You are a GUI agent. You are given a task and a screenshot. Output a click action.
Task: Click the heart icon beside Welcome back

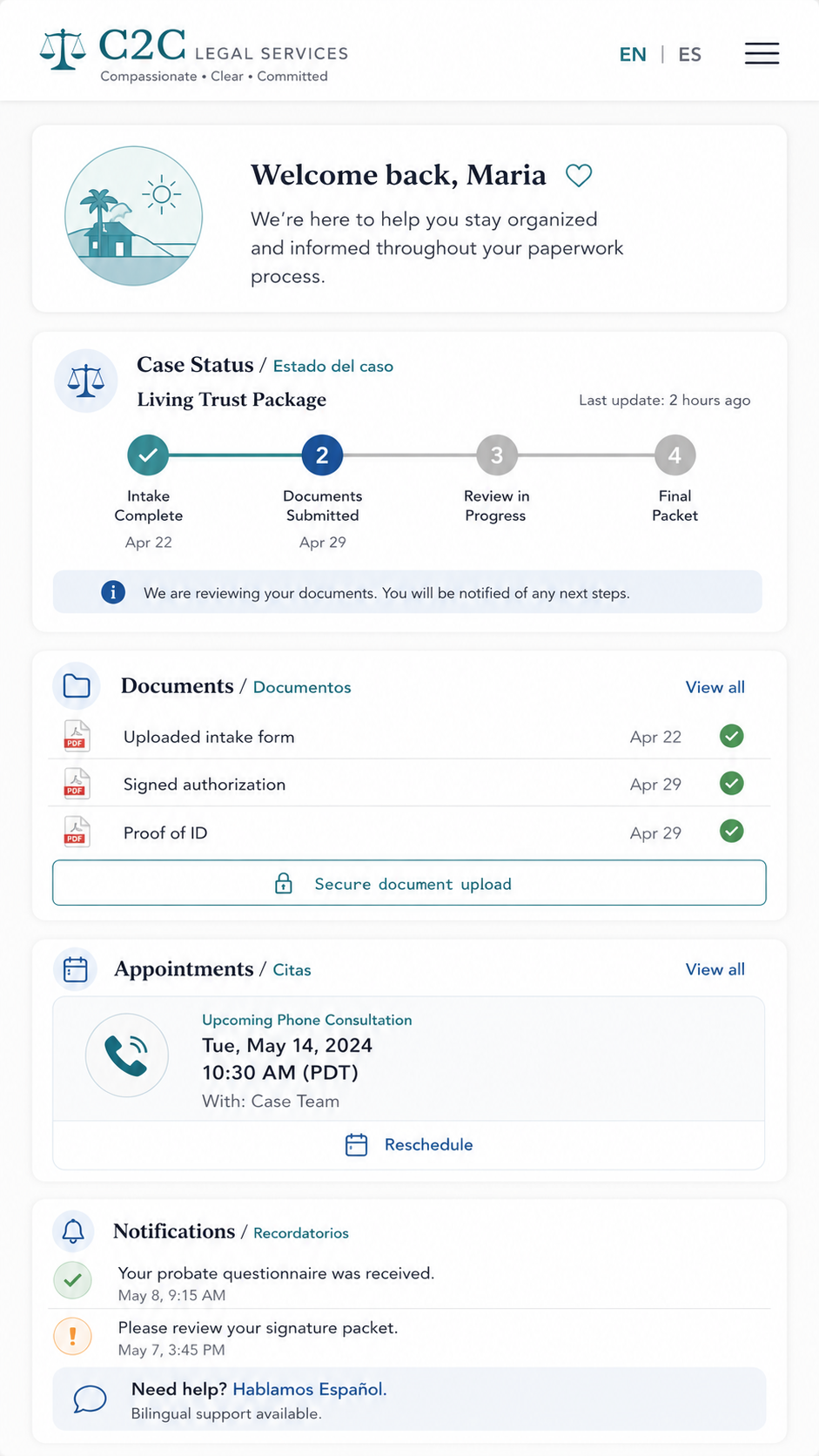tap(579, 175)
